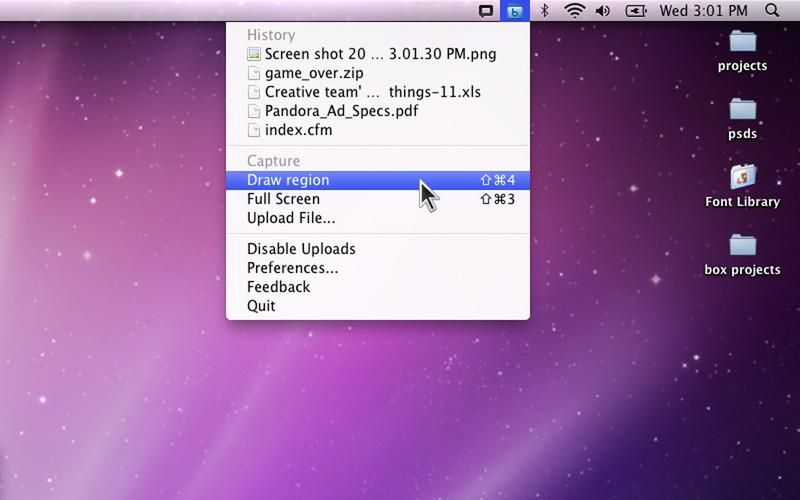Click the chat bubble menu bar icon
The width and height of the screenshot is (800, 500).
tap(486, 11)
